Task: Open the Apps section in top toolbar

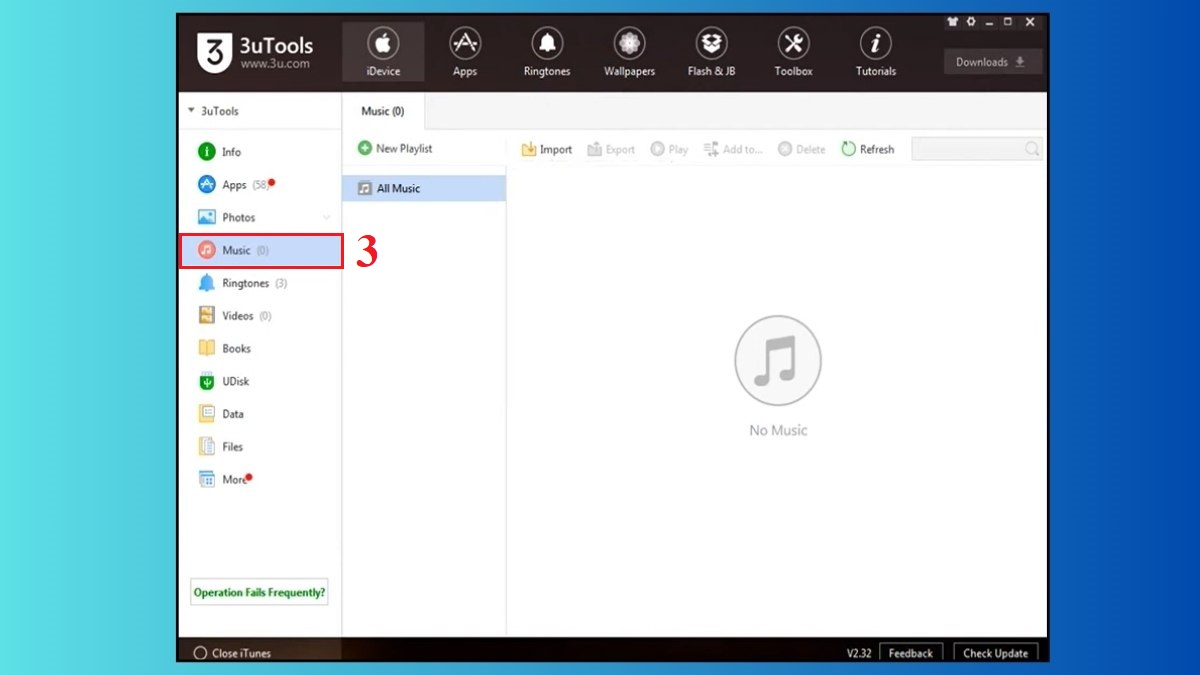Action: click(464, 53)
